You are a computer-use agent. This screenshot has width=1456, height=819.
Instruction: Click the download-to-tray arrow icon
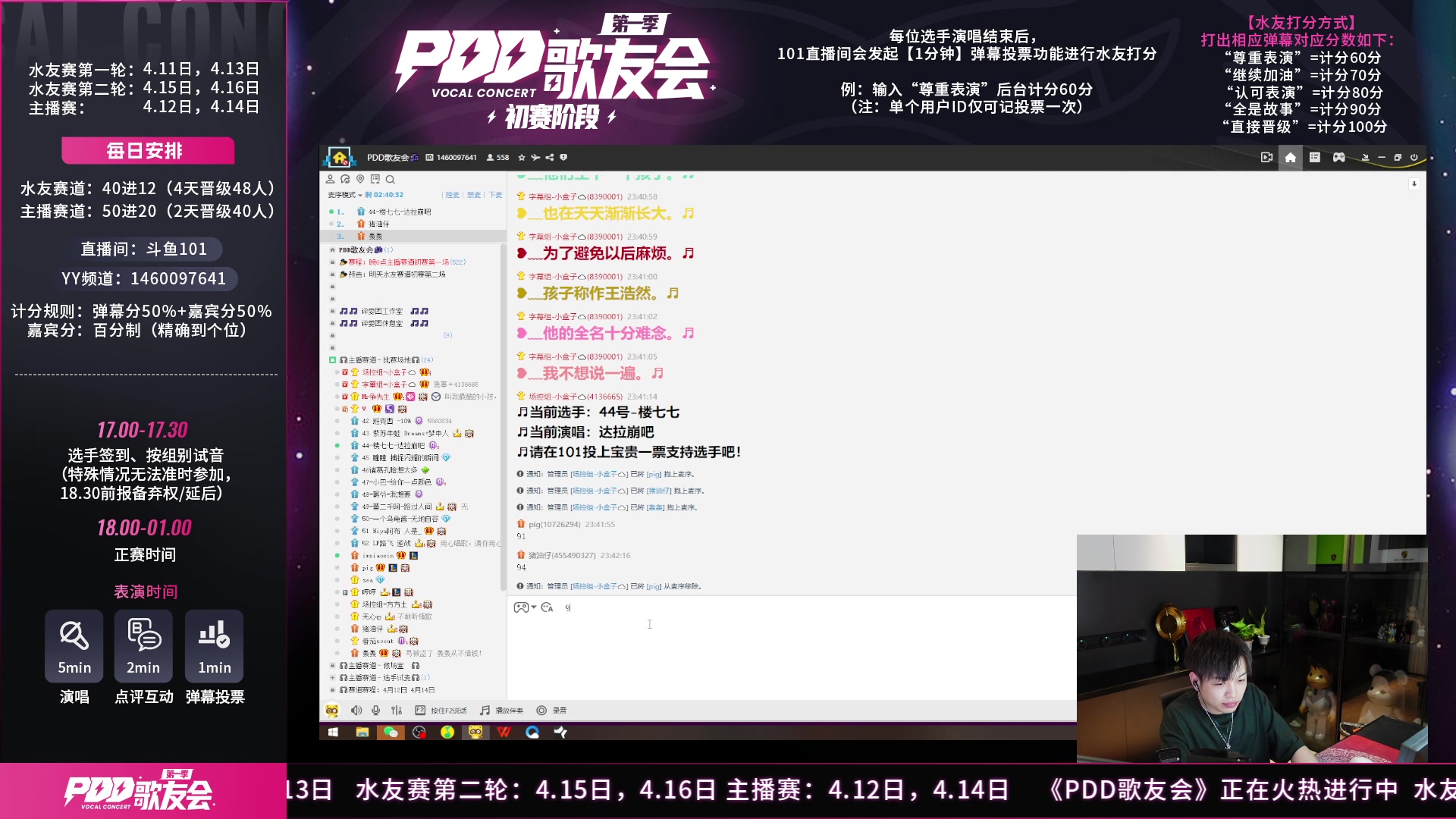(x=1365, y=157)
